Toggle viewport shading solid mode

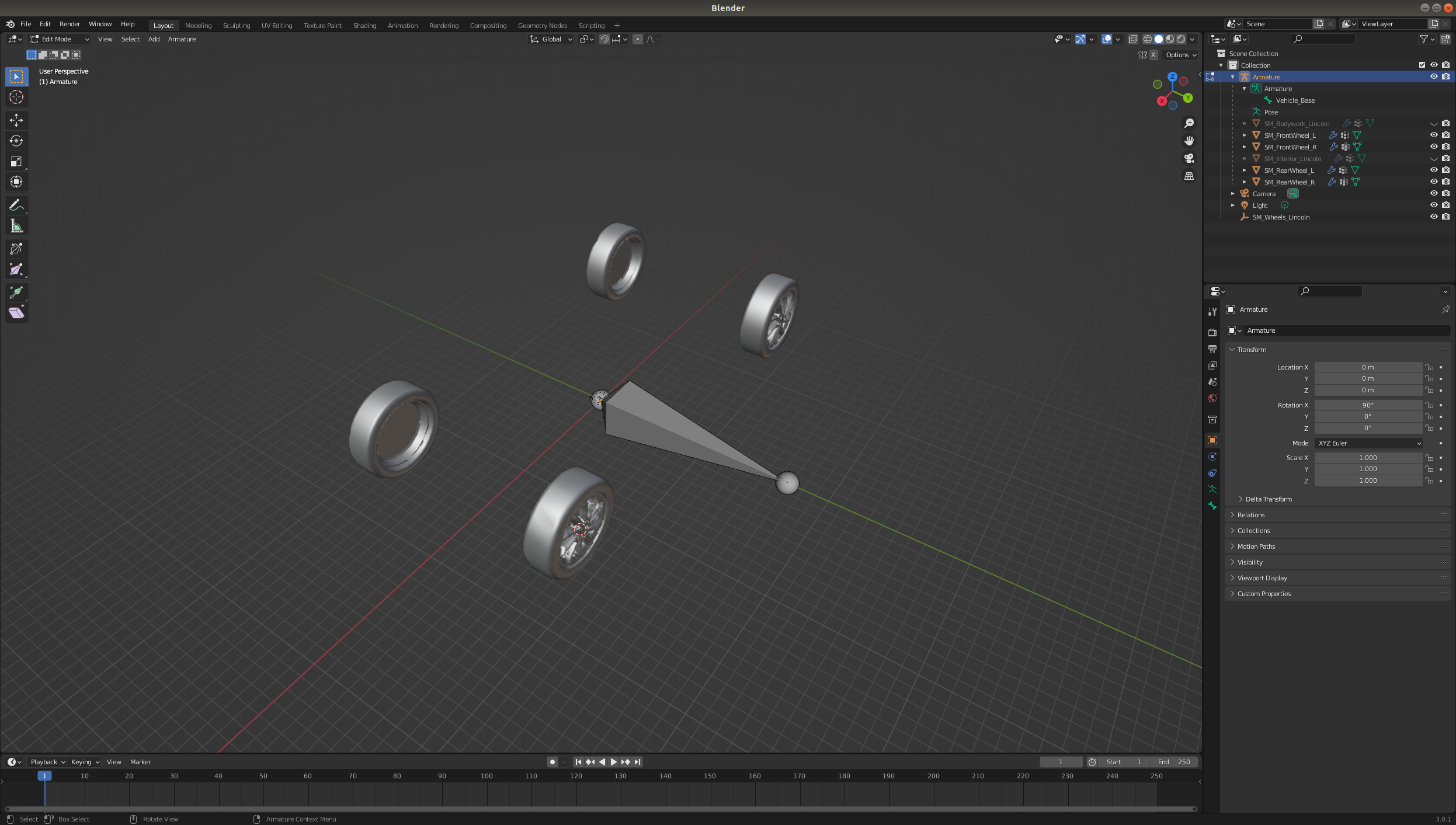point(1159,39)
